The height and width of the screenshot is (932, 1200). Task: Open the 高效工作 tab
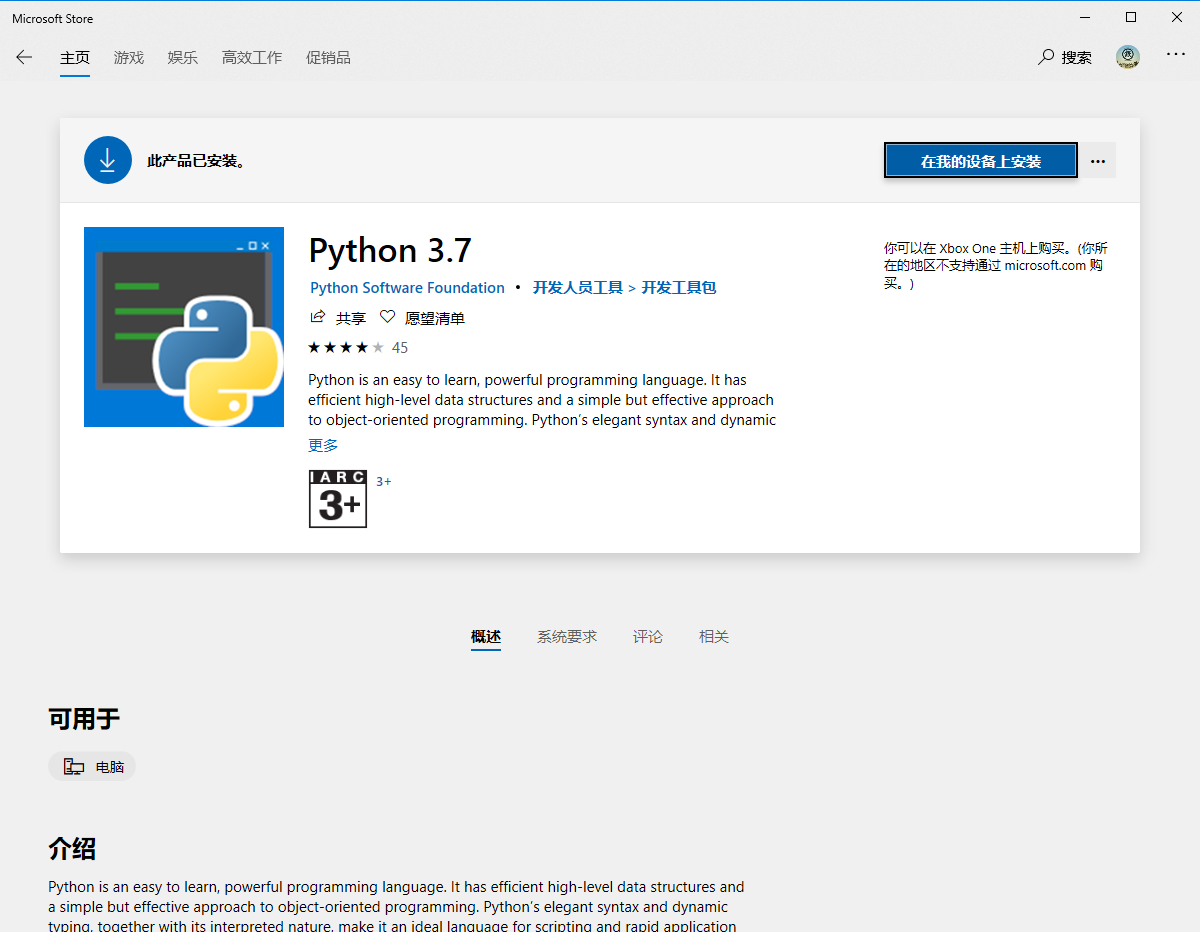(x=252, y=58)
